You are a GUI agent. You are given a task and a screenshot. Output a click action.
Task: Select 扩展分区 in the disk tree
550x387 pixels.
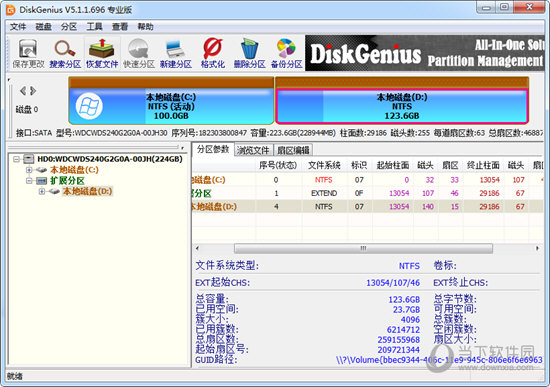coord(67,181)
